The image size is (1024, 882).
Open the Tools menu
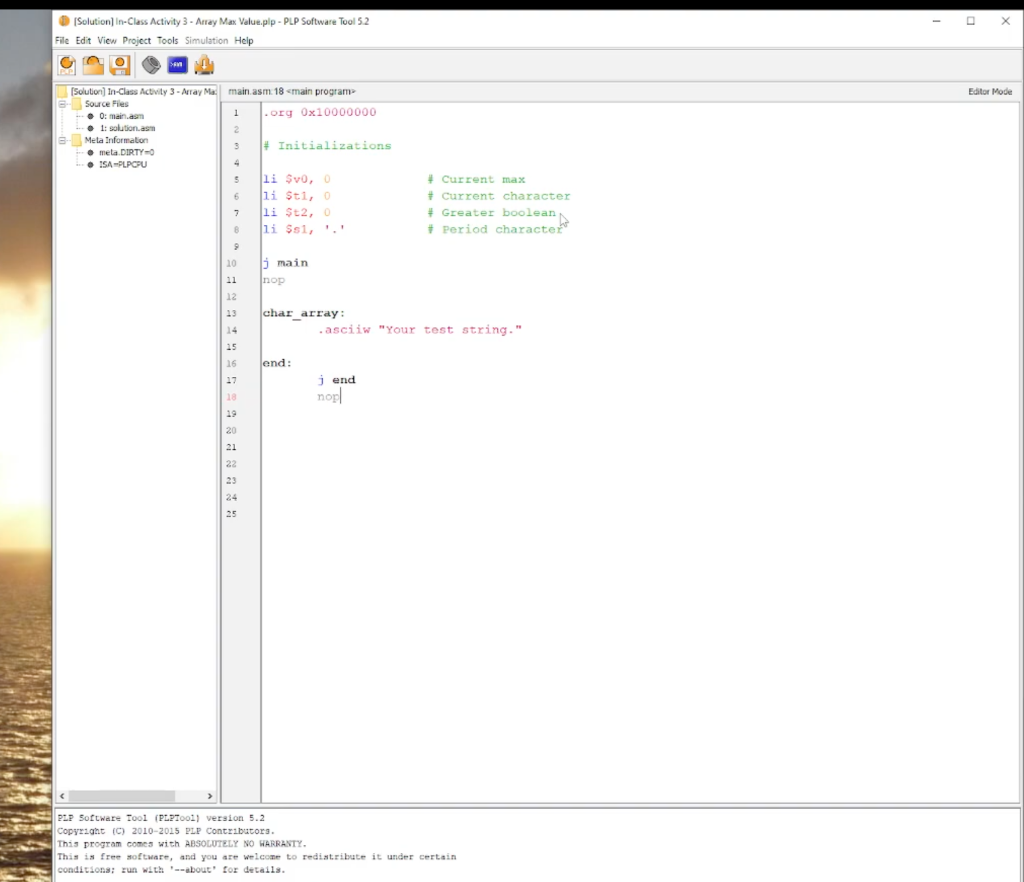click(x=167, y=40)
